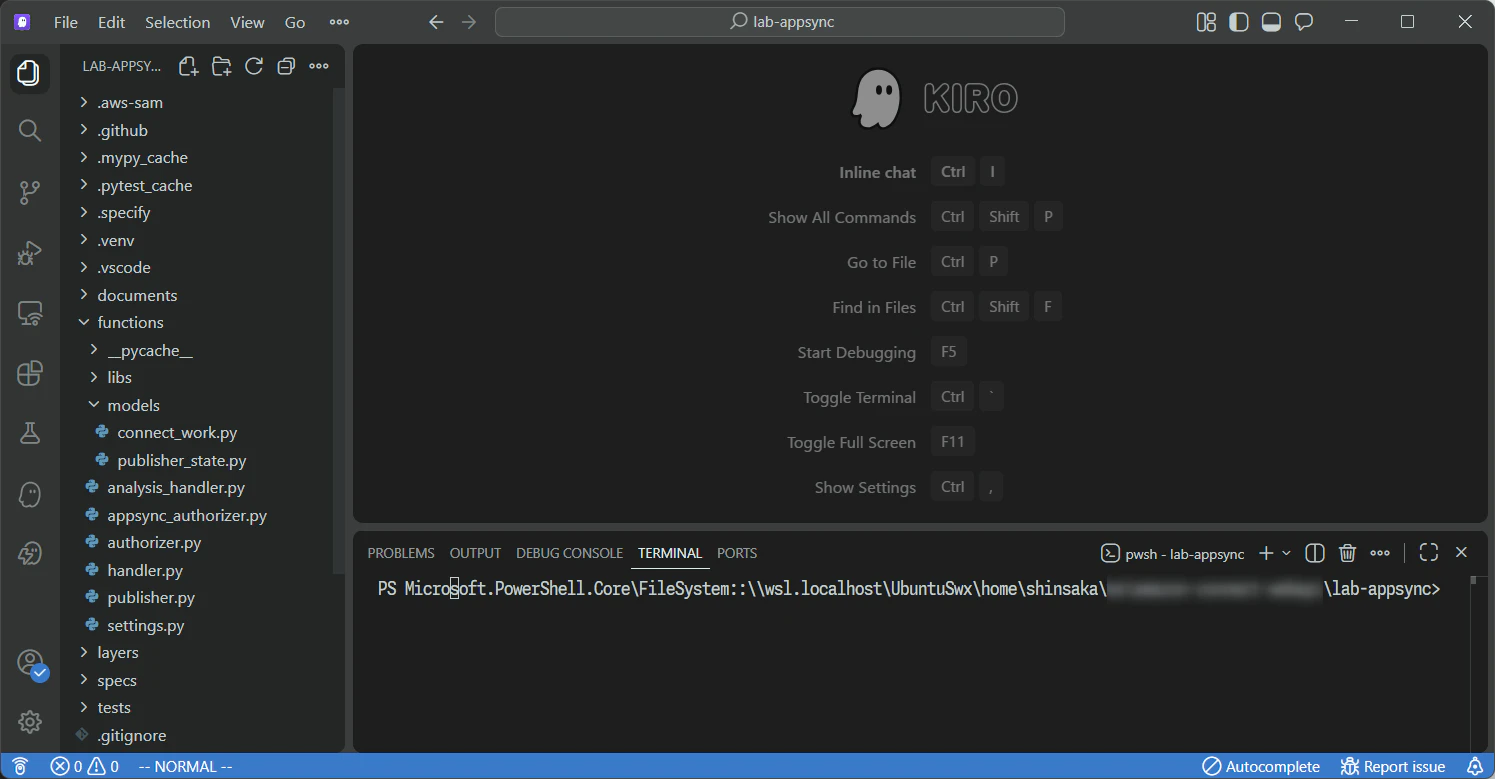Toggle the bottom panel visibility

click(x=1271, y=22)
